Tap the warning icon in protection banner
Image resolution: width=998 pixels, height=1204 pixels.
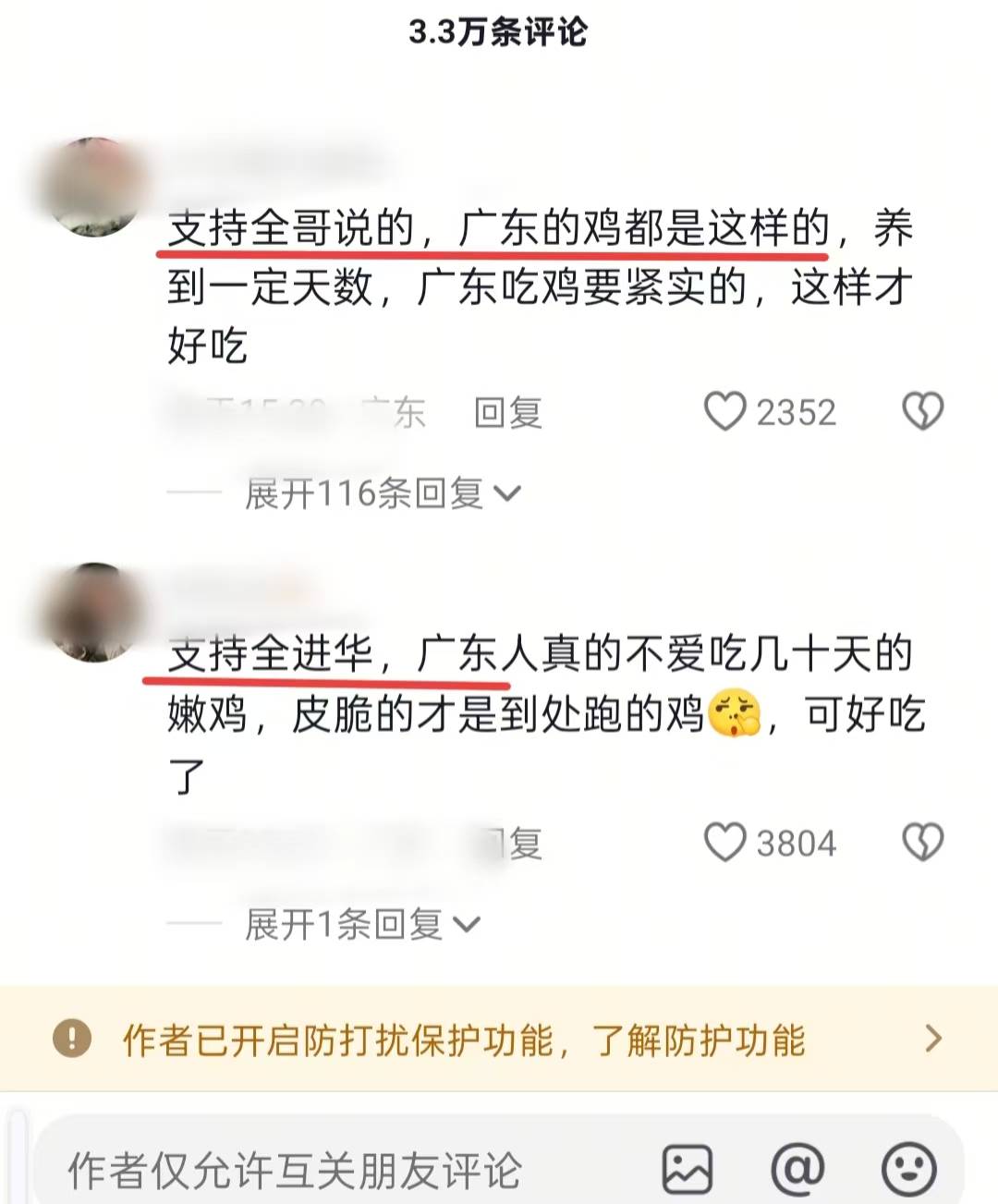click(x=72, y=1039)
